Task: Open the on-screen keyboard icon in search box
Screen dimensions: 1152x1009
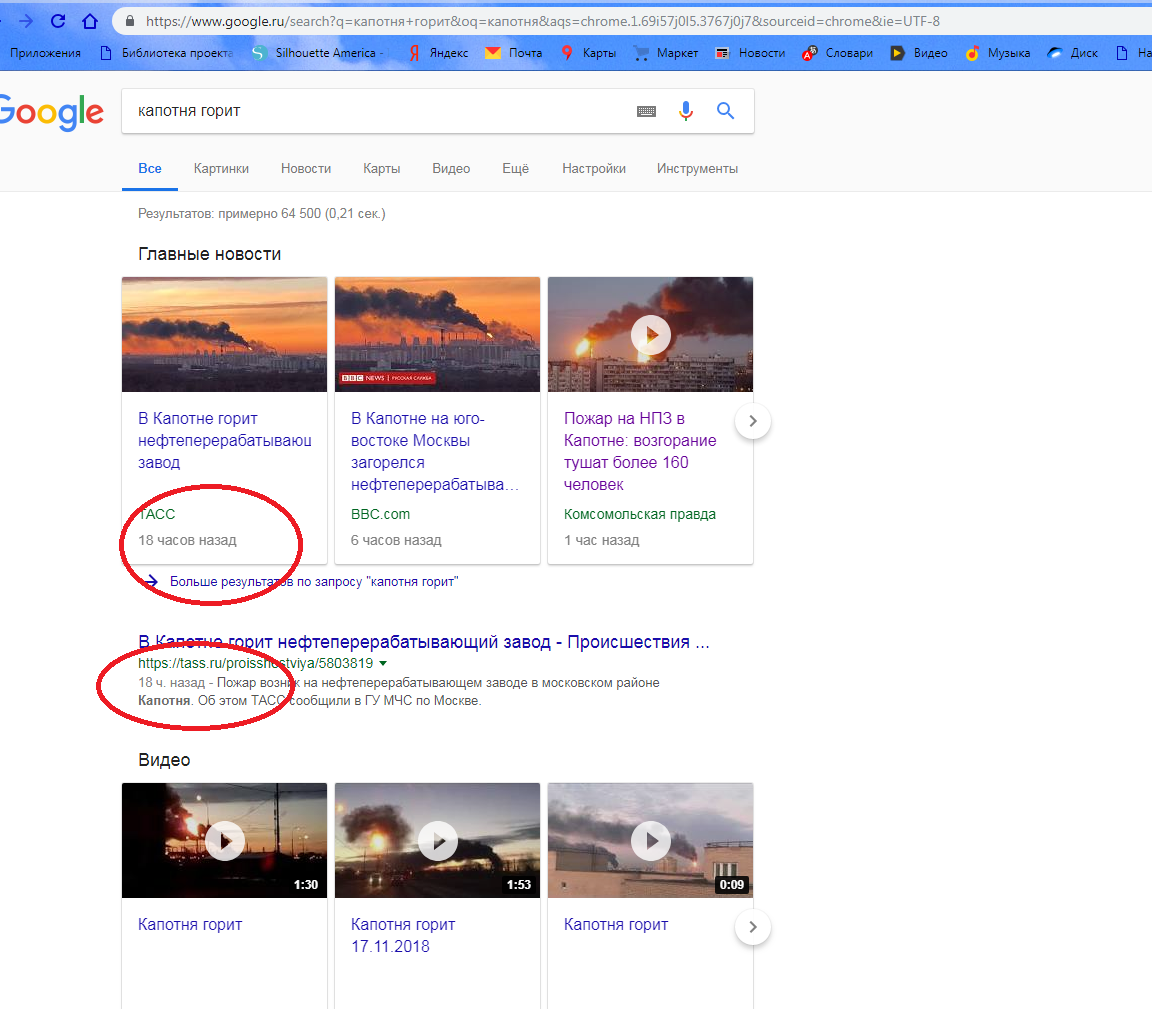Action: click(x=647, y=111)
